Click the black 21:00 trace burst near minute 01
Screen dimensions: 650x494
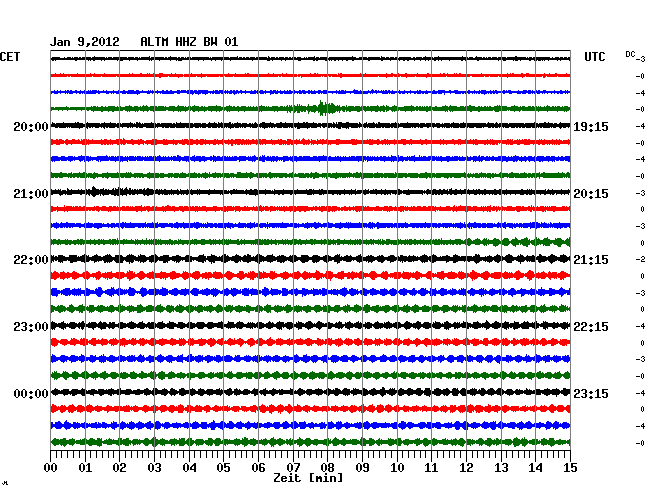click(x=94, y=191)
